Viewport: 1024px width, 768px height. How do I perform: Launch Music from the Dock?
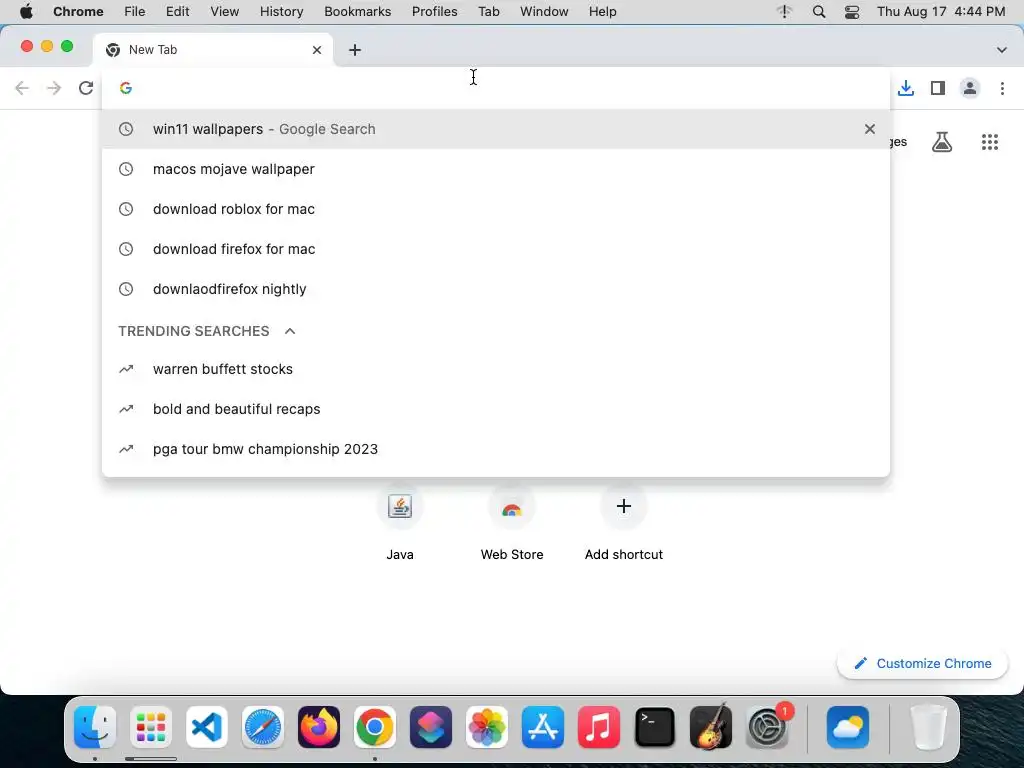pyautogui.click(x=599, y=727)
